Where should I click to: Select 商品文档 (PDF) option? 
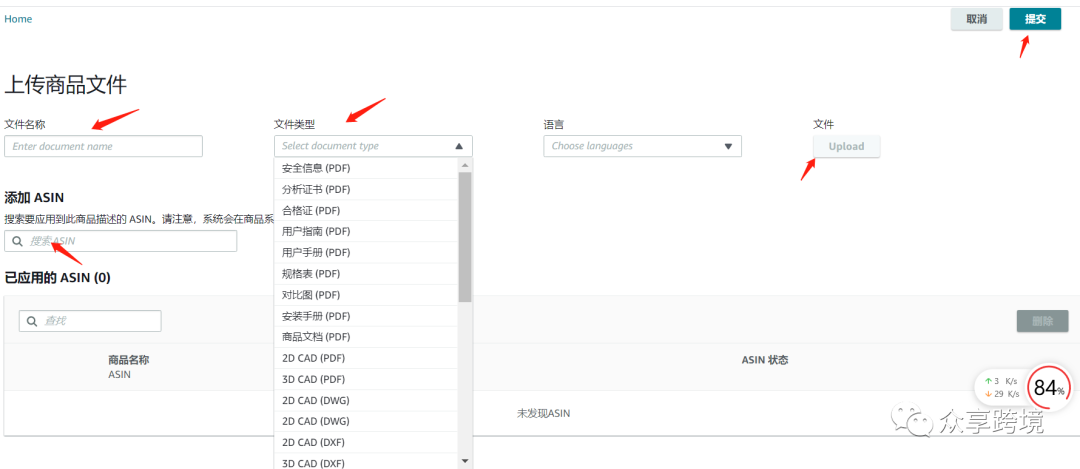(366, 337)
